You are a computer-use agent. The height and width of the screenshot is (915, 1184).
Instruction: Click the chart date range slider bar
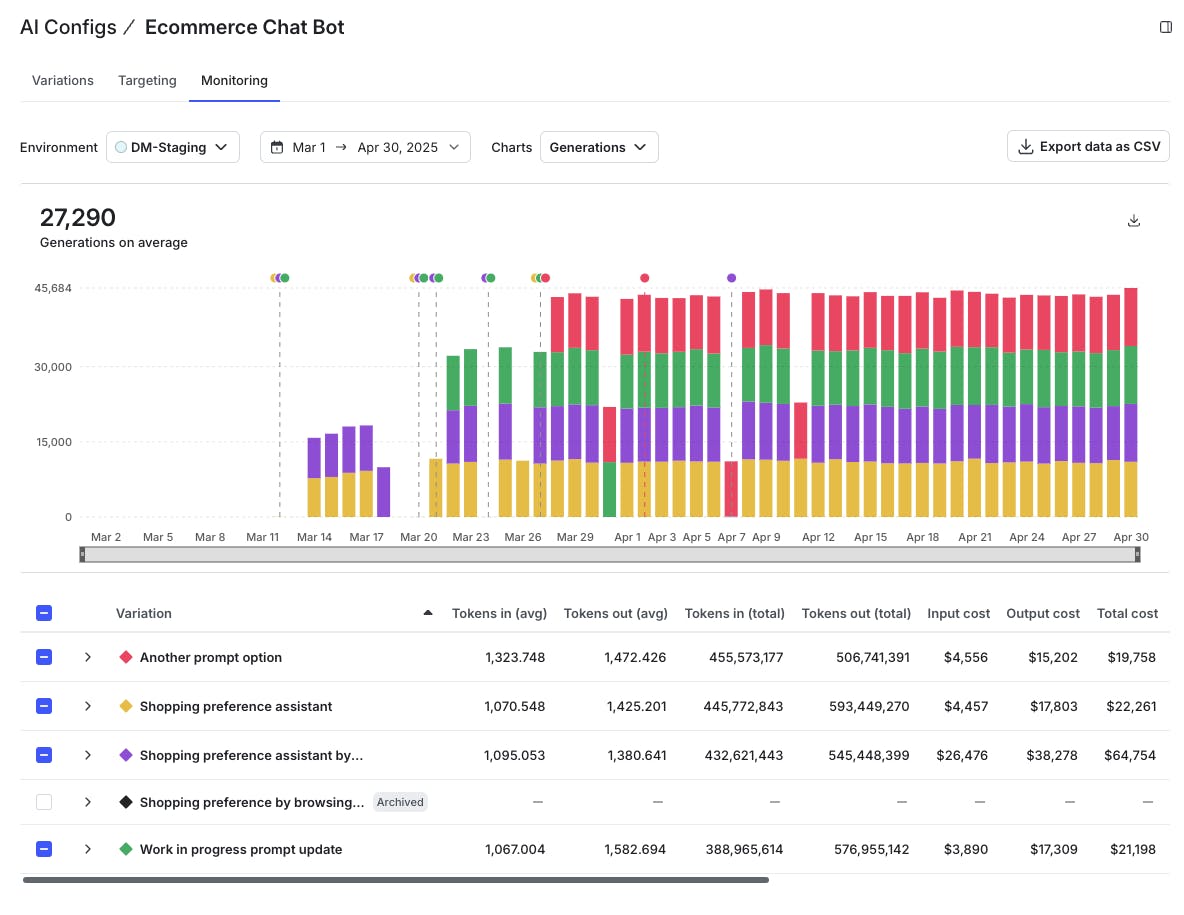coord(609,555)
